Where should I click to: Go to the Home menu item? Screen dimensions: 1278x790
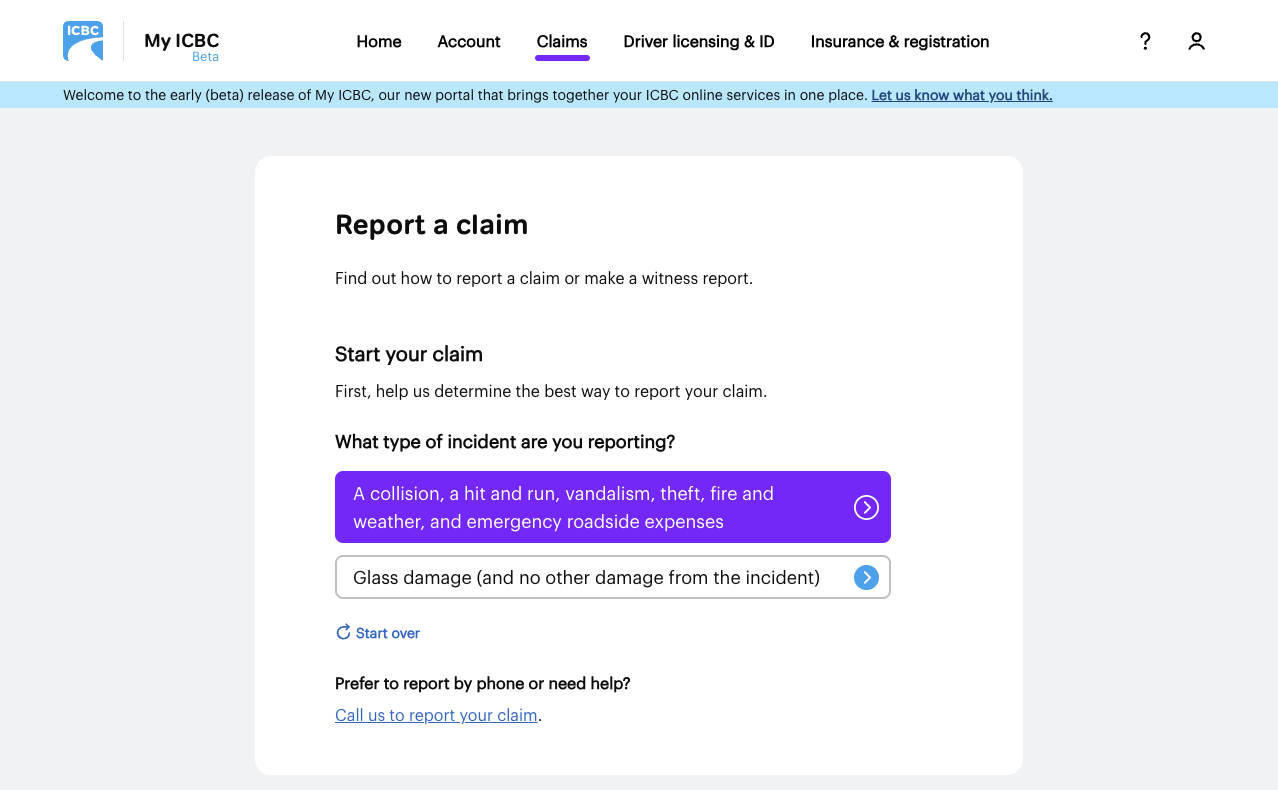click(379, 42)
